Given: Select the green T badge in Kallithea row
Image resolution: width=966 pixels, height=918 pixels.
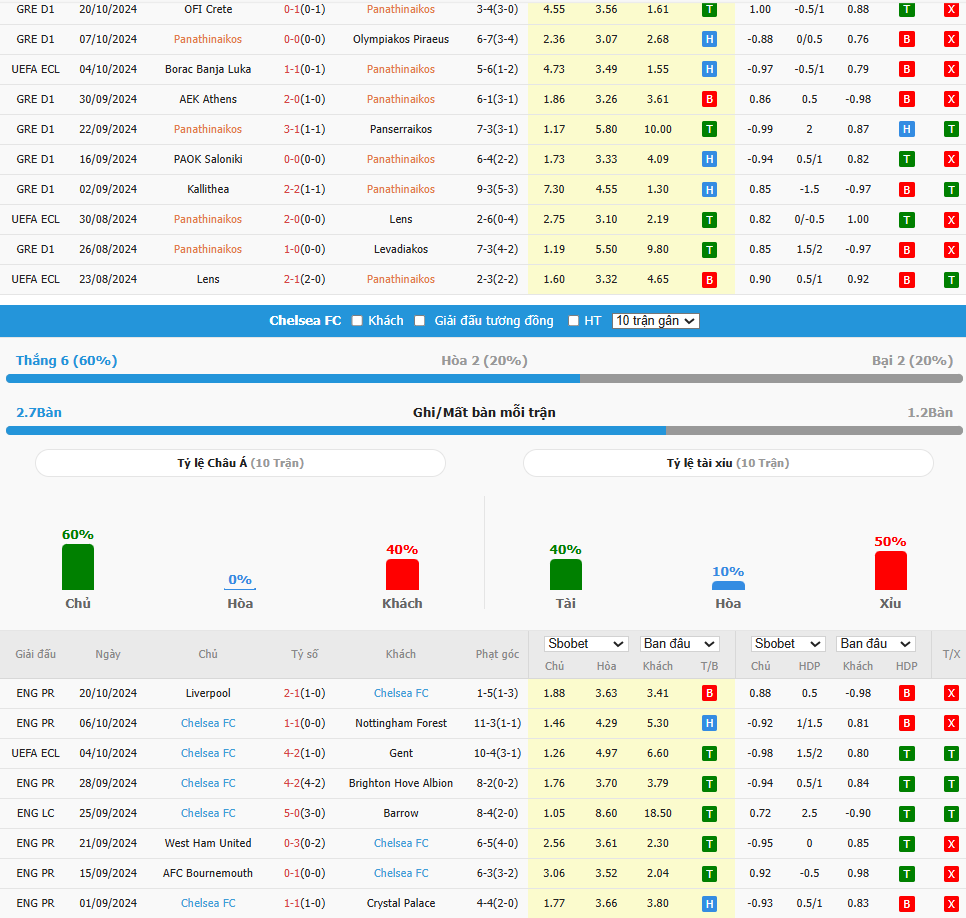Looking at the screenshot, I should [951, 190].
